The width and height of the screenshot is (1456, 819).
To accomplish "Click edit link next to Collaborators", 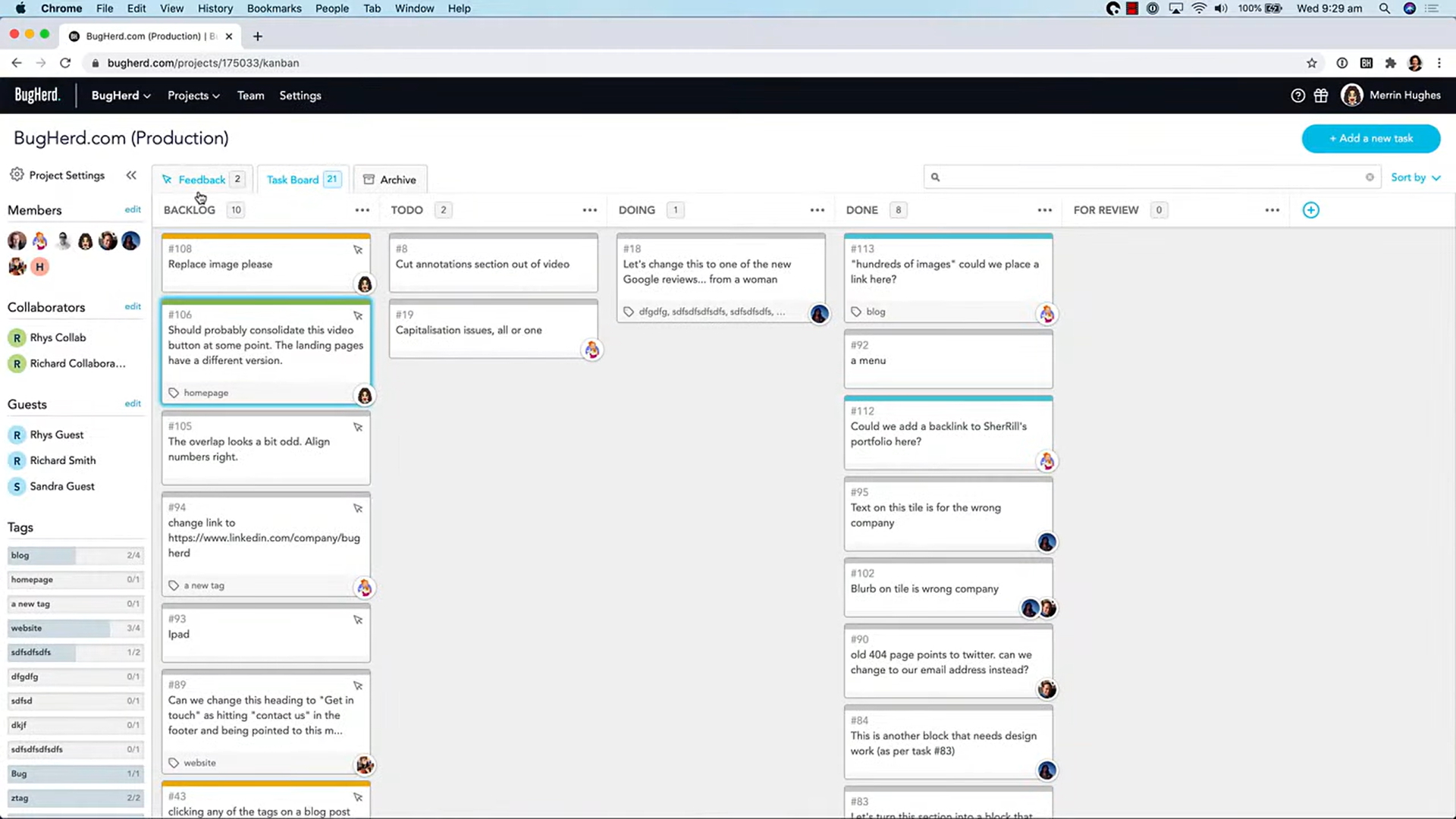I will click(133, 306).
